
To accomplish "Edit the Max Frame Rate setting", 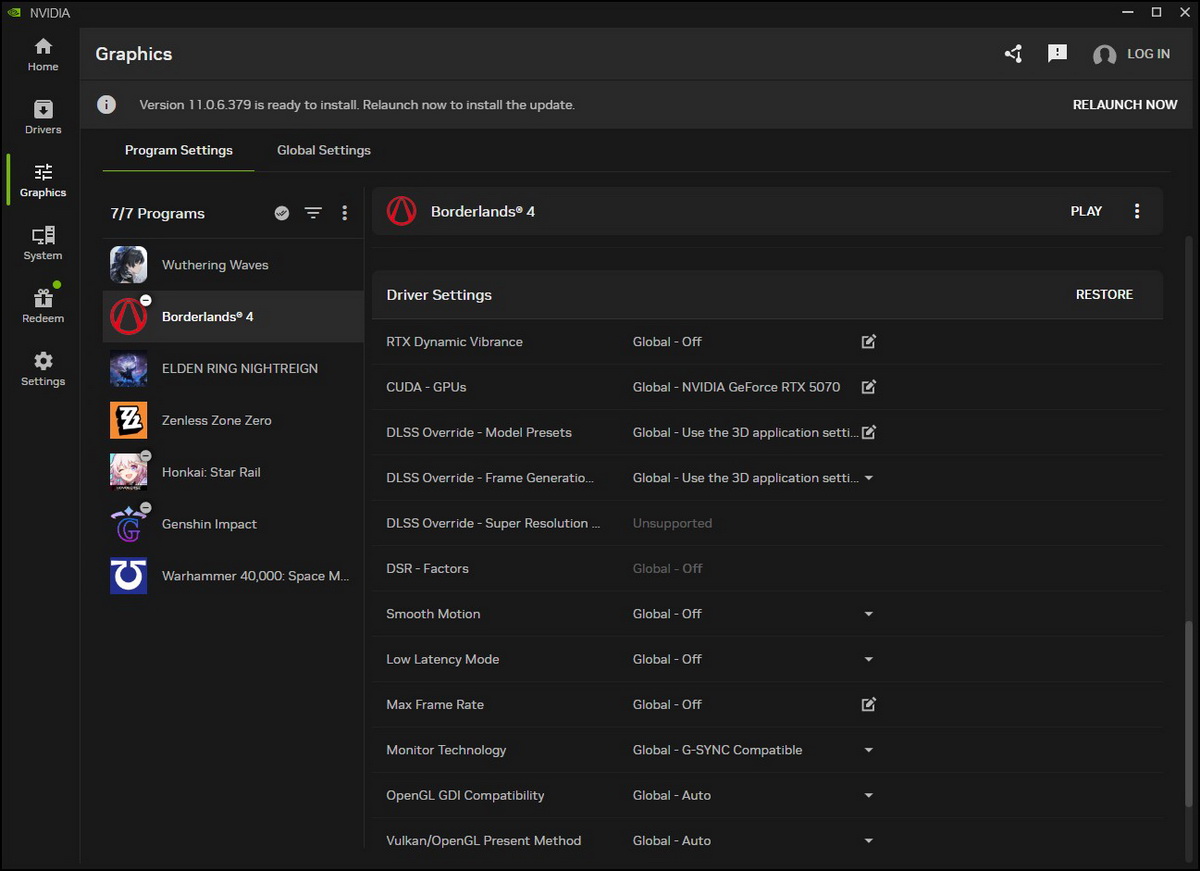I will pos(868,705).
